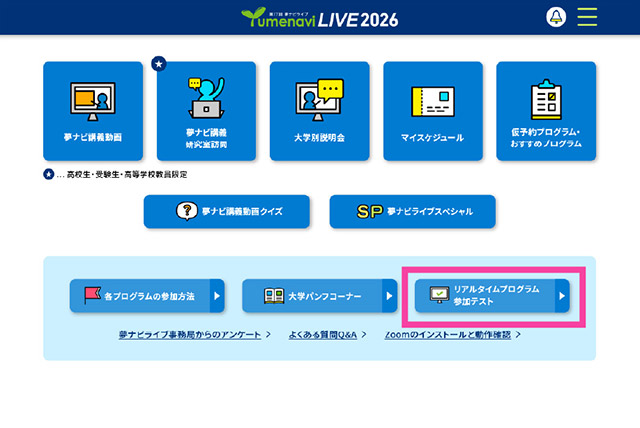Open the マイスケジュール tile
Screen dimensions: 640x428
click(x=433, y=111)
